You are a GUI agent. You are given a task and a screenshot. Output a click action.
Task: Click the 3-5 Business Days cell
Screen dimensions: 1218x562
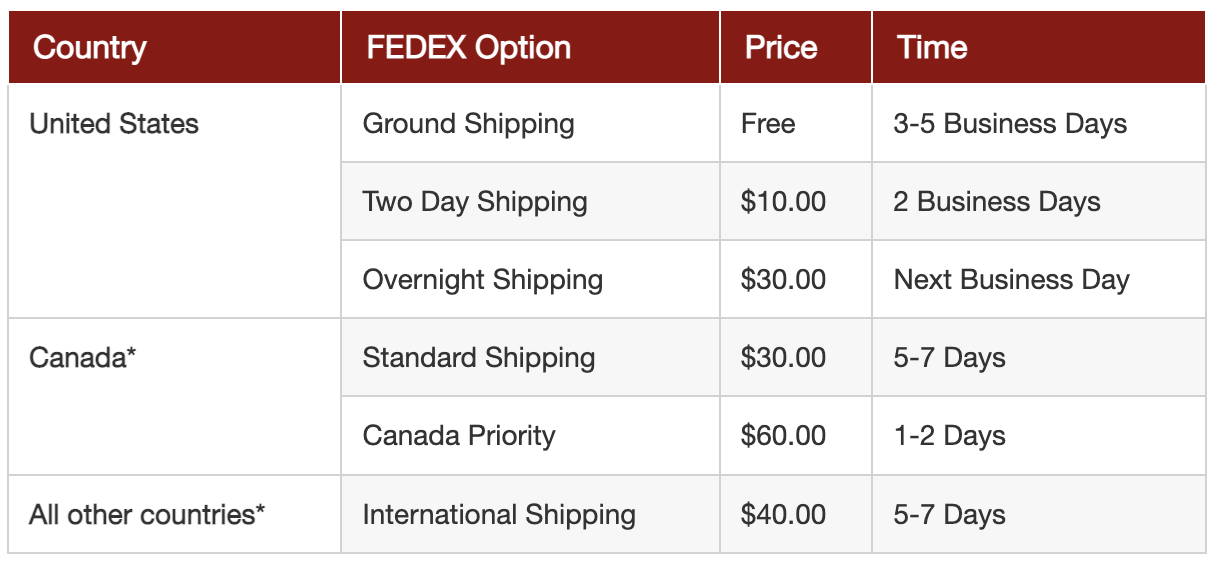tap(1039, 123)
